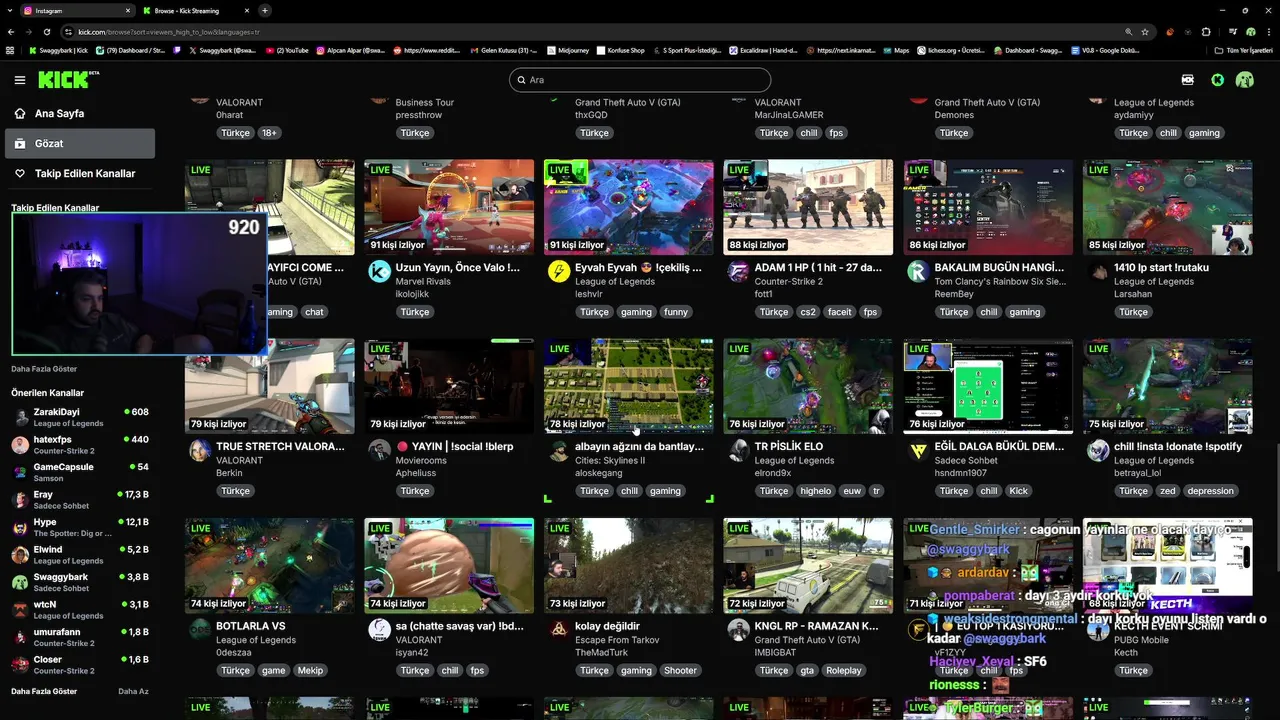Click the inbox icon in Kick header
This screenshot has height=720, width=1280.
point(1188,80)
